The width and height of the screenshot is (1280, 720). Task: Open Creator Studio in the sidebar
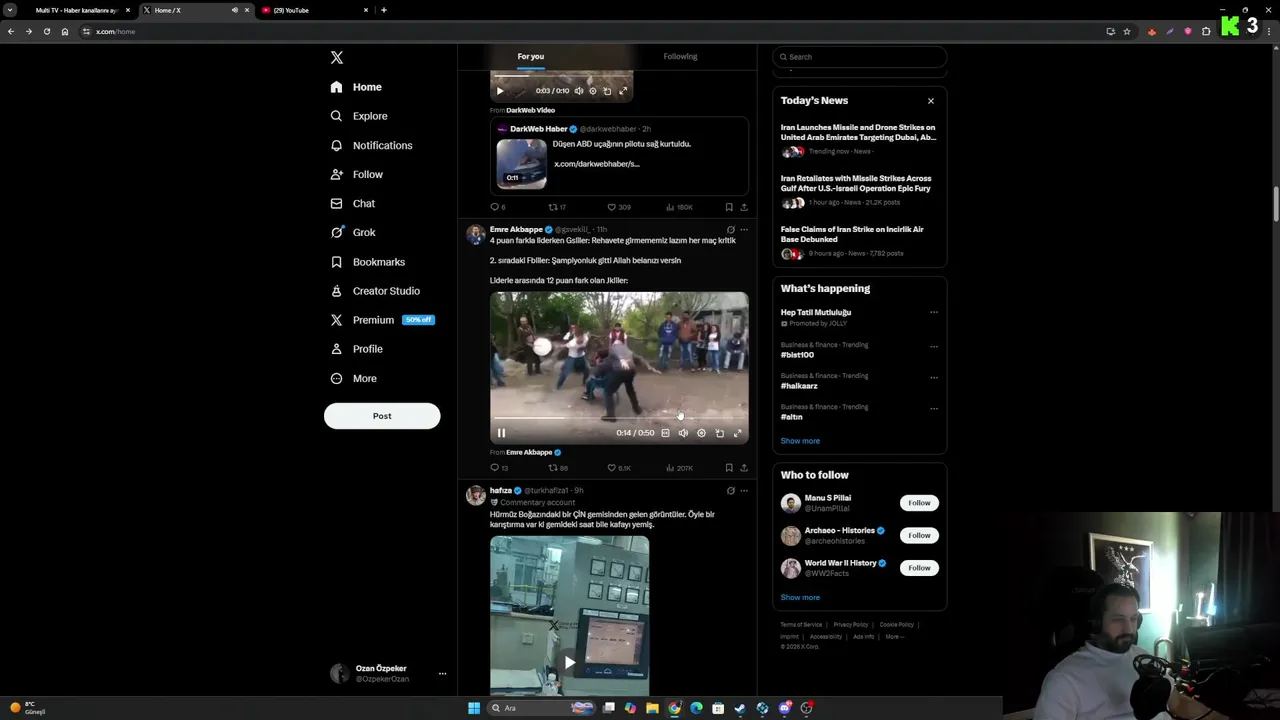point(375,291)
